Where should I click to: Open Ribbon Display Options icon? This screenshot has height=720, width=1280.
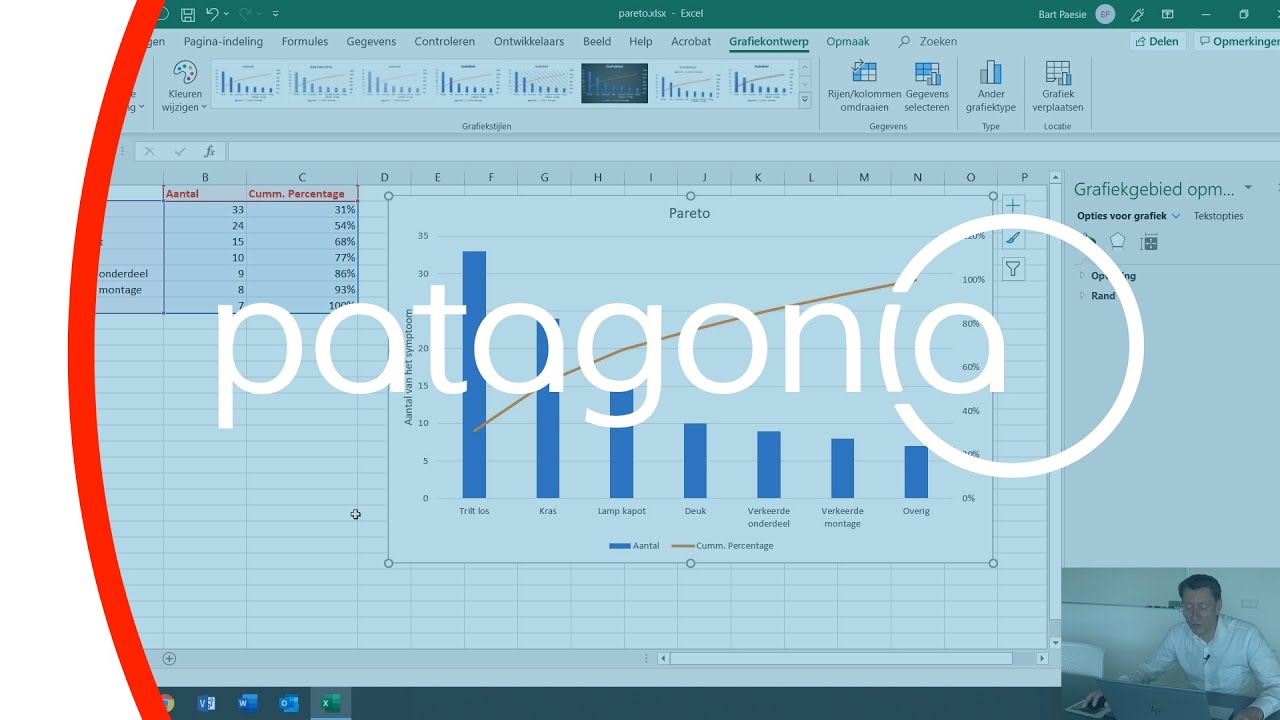coord(1168,14)
